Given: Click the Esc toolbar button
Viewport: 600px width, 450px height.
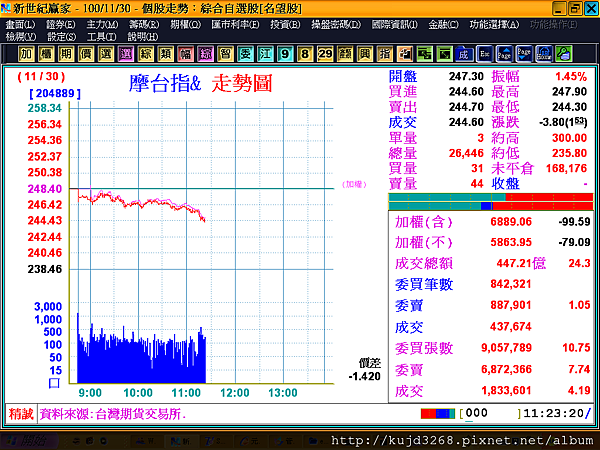Looking at the screenshot, I should (484, 54).
